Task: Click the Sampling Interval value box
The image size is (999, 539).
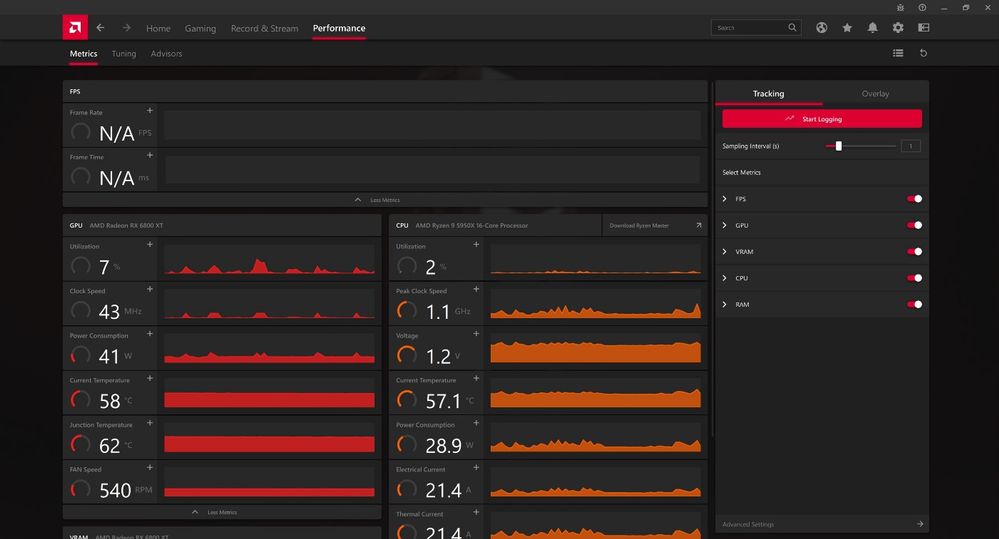Action: point(910,146)
